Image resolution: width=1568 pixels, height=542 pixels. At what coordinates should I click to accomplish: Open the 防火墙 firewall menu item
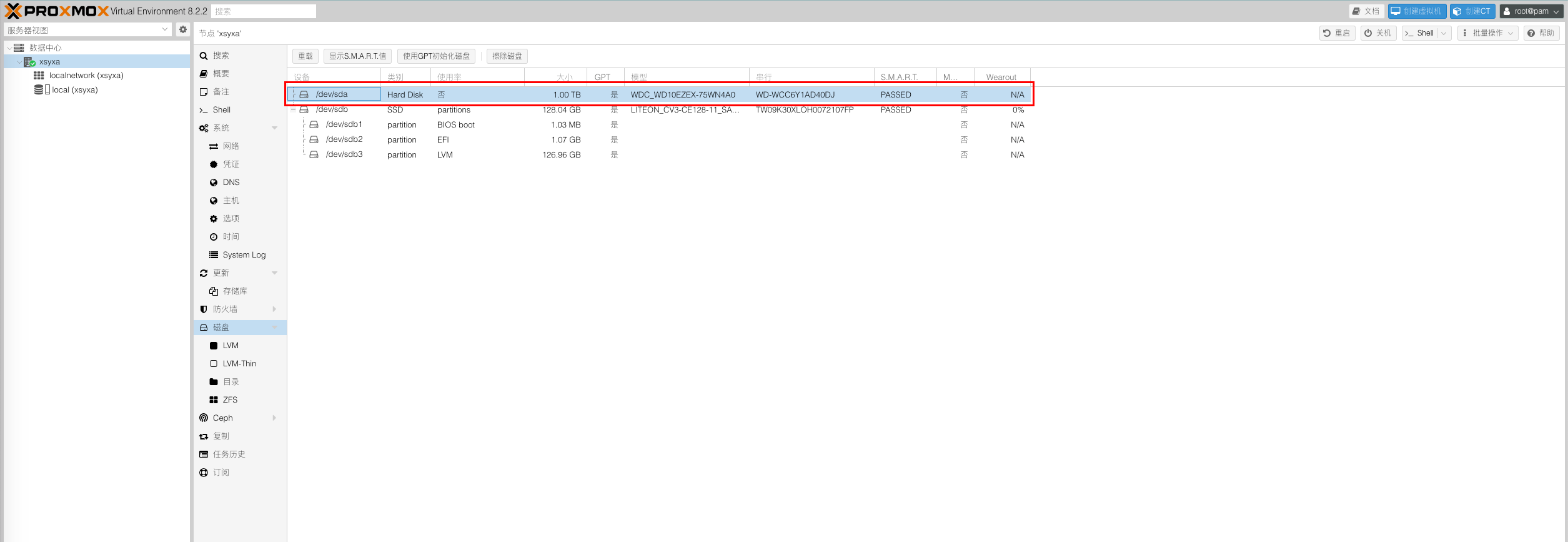point(225,309)
